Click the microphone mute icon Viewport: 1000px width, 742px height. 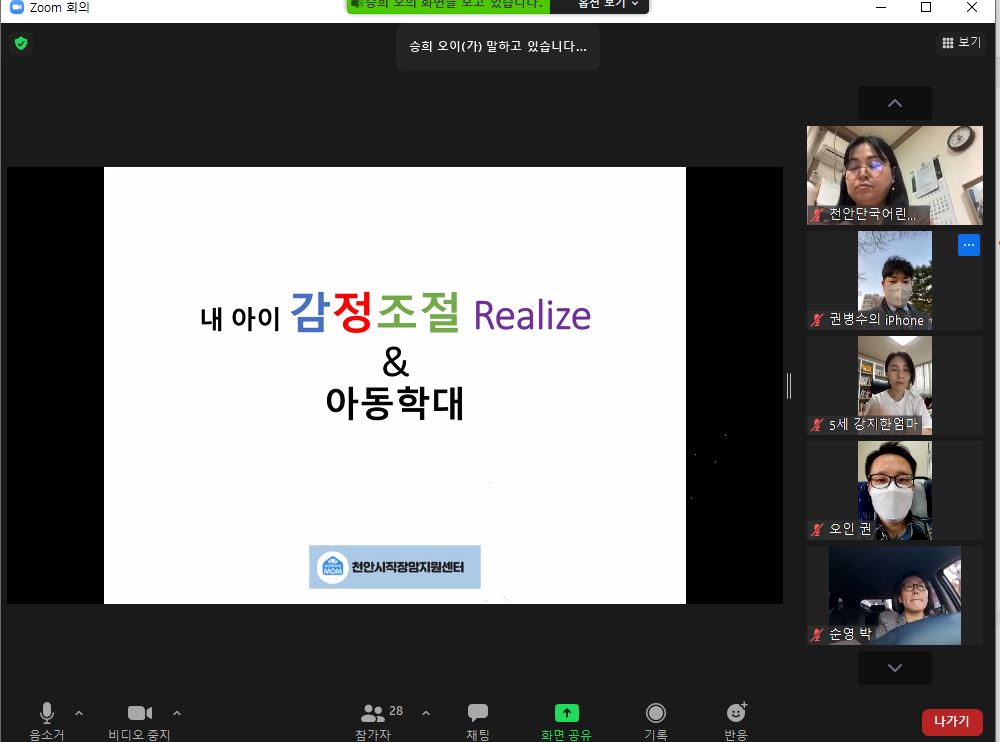[x=47, y=713]
